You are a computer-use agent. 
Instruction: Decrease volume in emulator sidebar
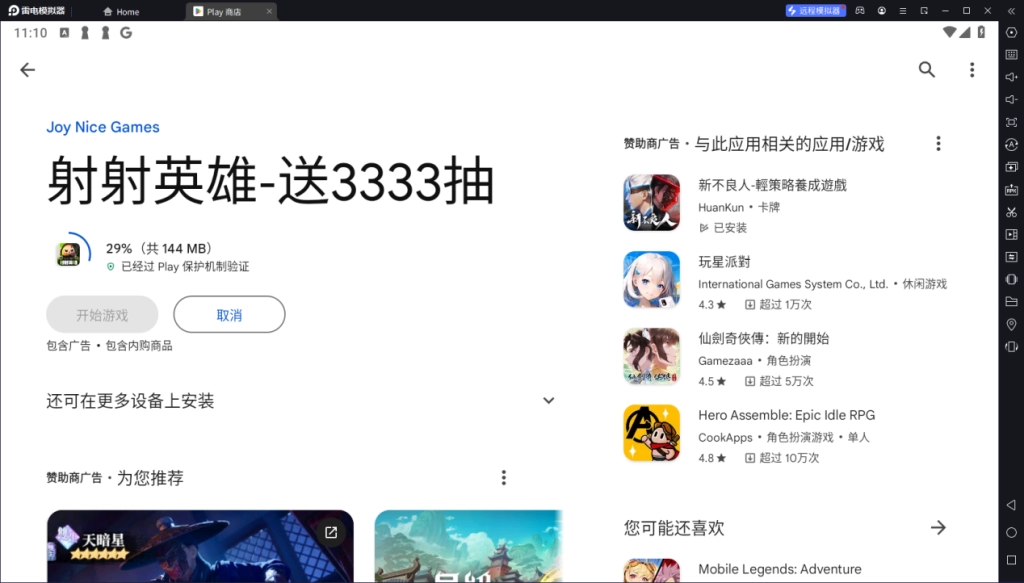(1012, 99)
